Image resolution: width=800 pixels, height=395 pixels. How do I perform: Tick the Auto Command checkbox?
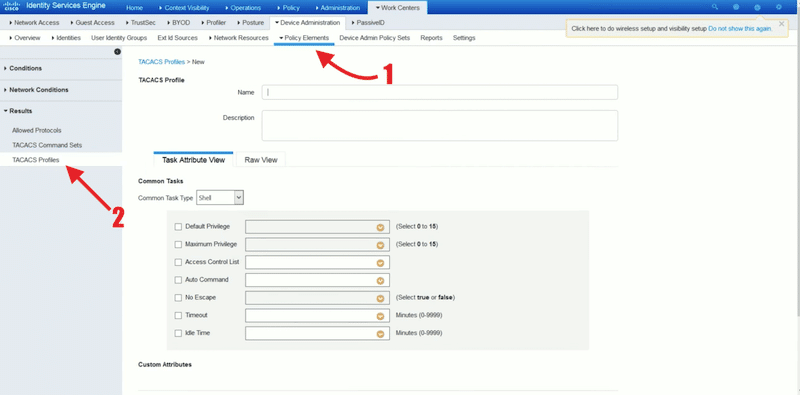click(178, 280)
